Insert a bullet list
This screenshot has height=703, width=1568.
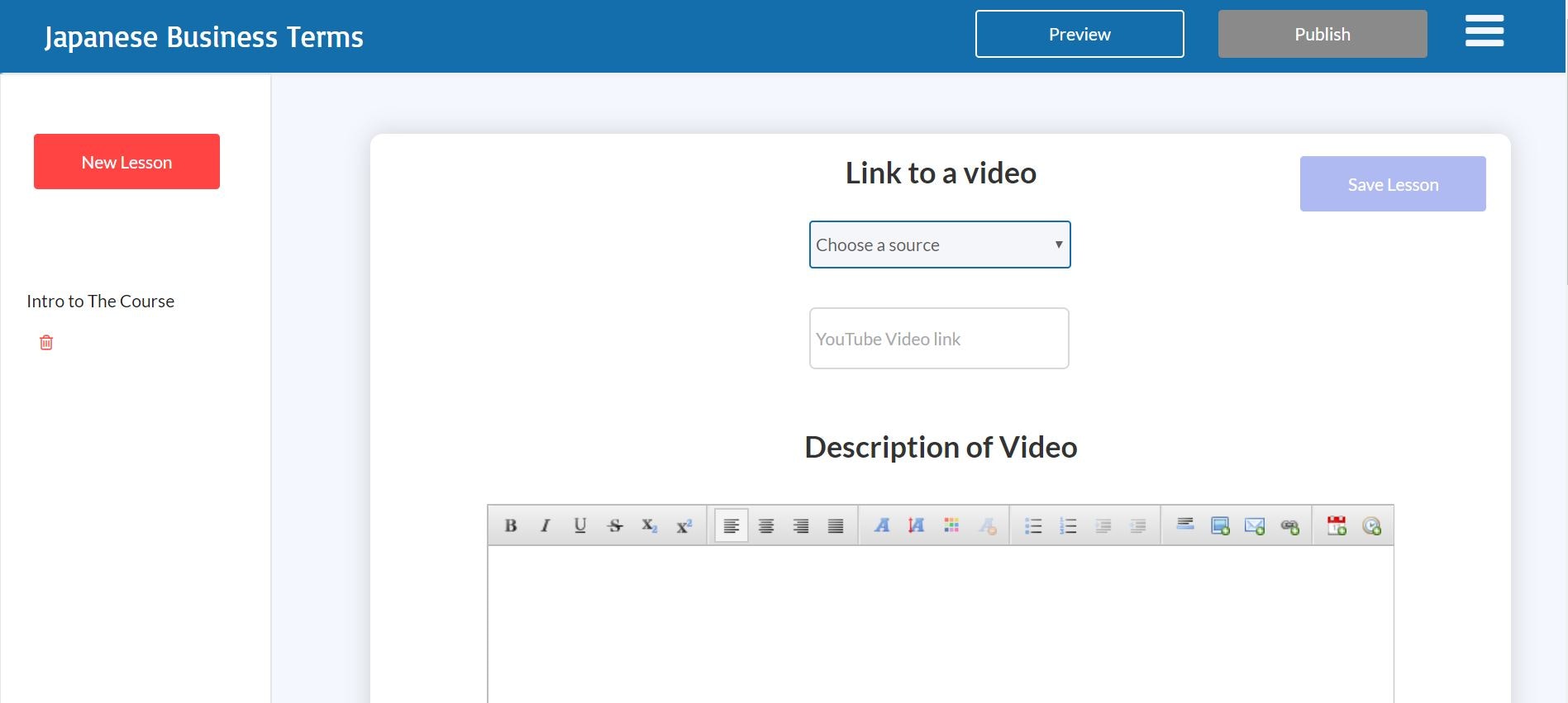coord(1033,525)
